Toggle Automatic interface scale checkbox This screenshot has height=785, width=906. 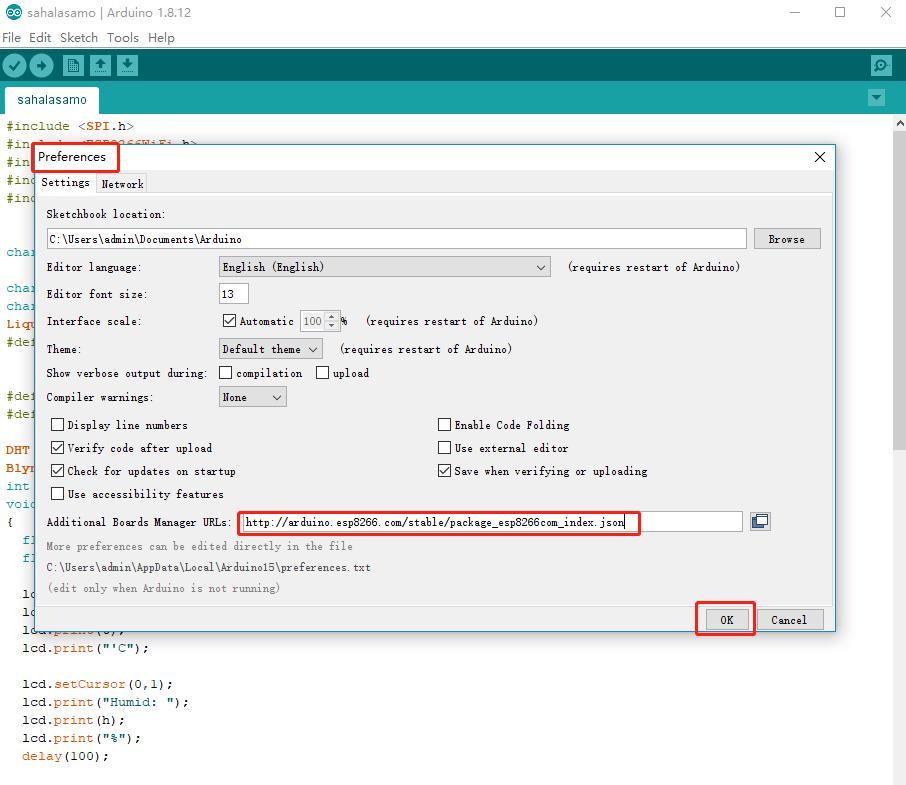coord(229,321)
